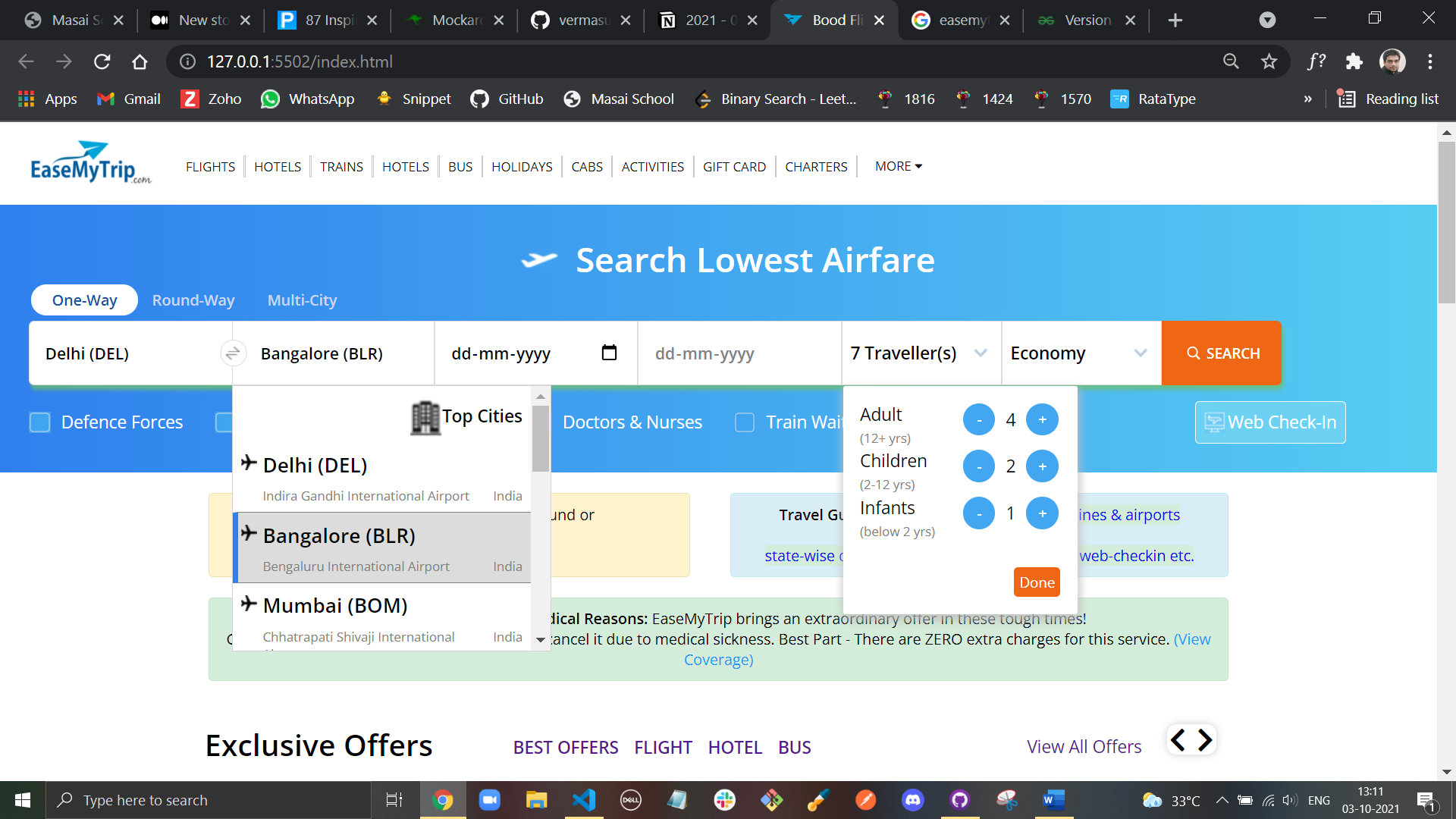
Task: Open Slack from the taskbar
Action: [725, 800]
